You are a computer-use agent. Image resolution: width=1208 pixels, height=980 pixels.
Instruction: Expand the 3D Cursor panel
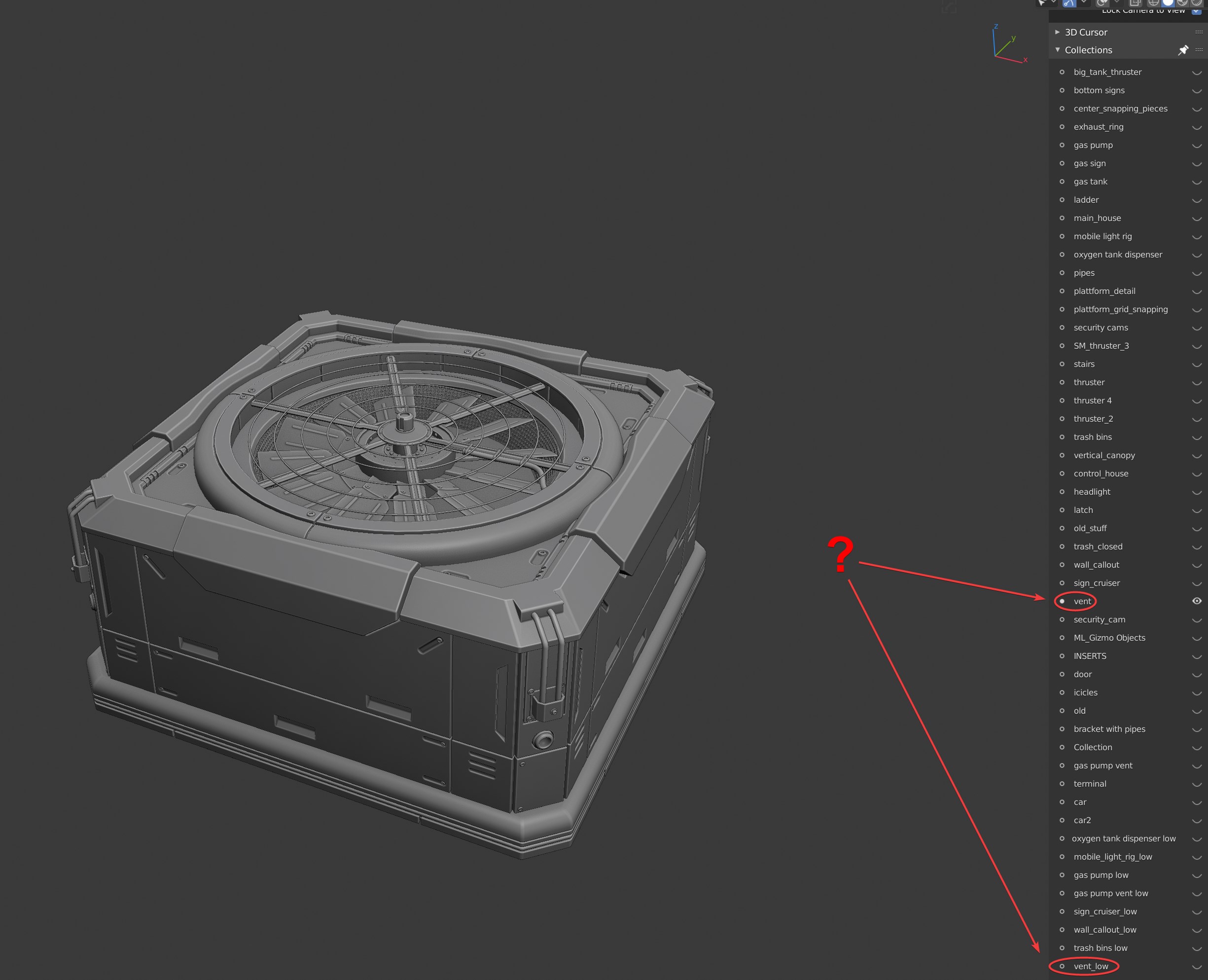(x=1057, y=32)
